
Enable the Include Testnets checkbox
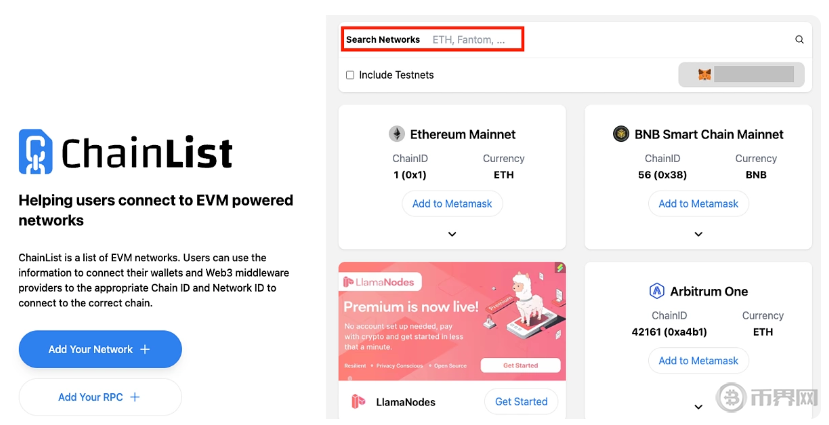coord(349,75)
